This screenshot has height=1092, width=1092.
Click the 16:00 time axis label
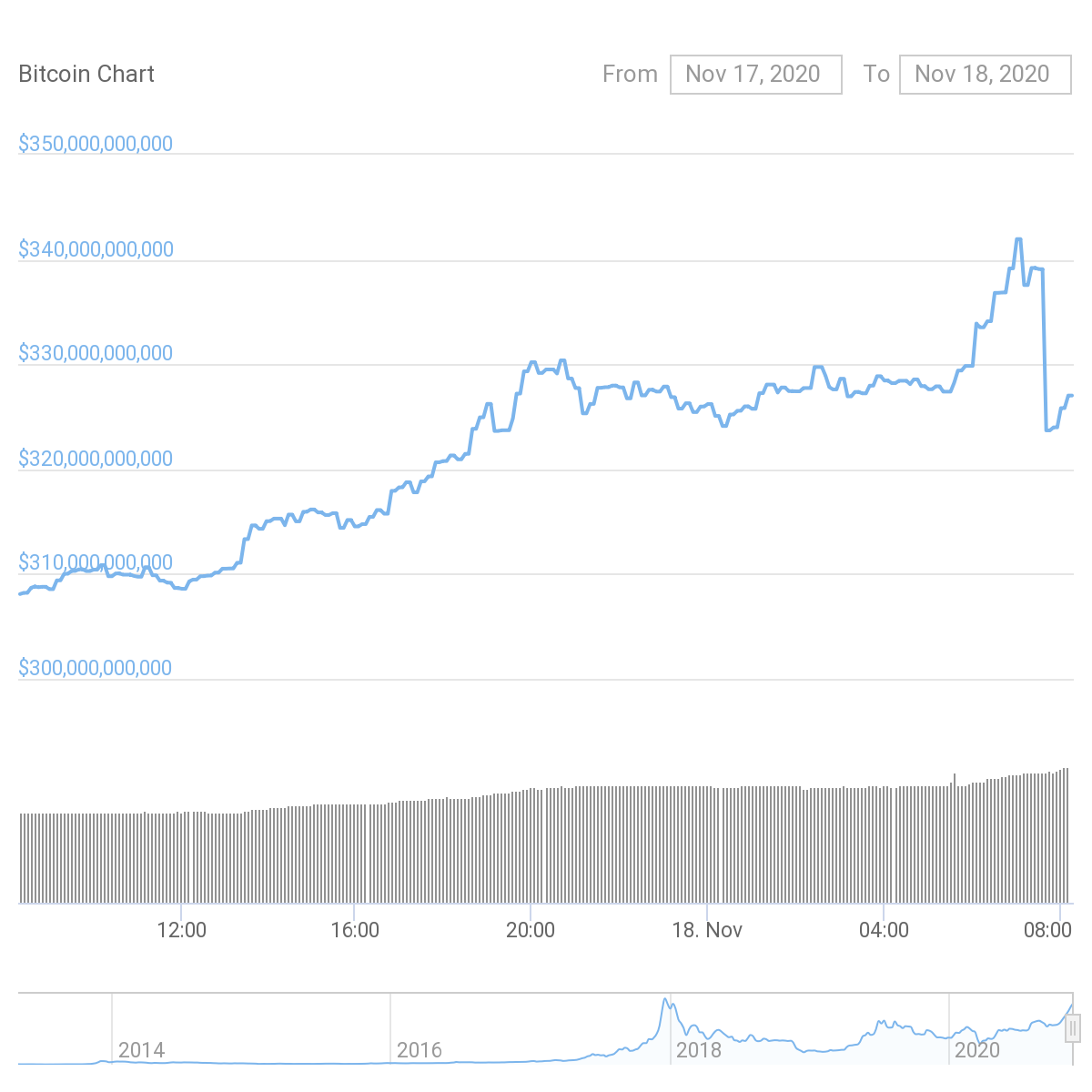(355, 930)
